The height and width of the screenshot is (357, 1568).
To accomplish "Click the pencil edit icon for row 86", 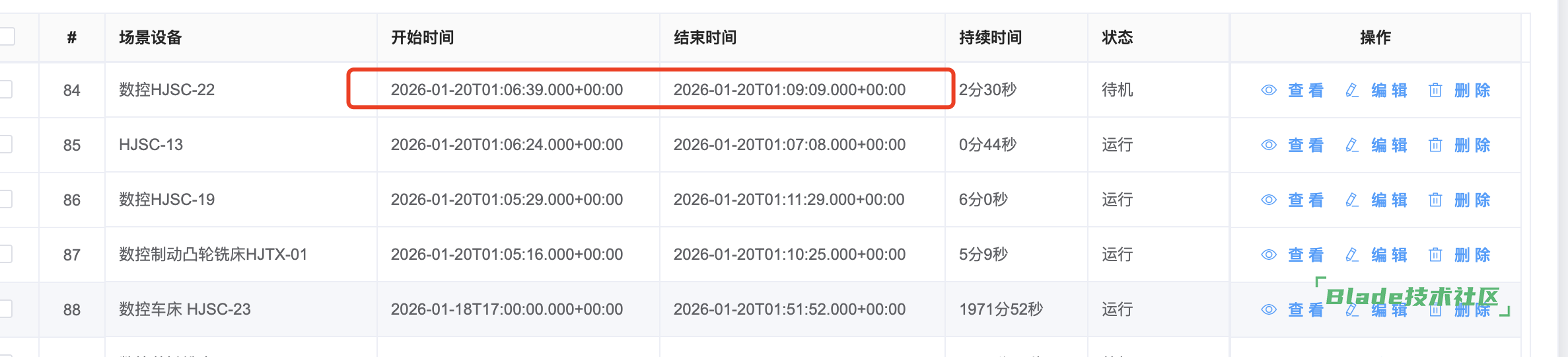I will 1351,200.
